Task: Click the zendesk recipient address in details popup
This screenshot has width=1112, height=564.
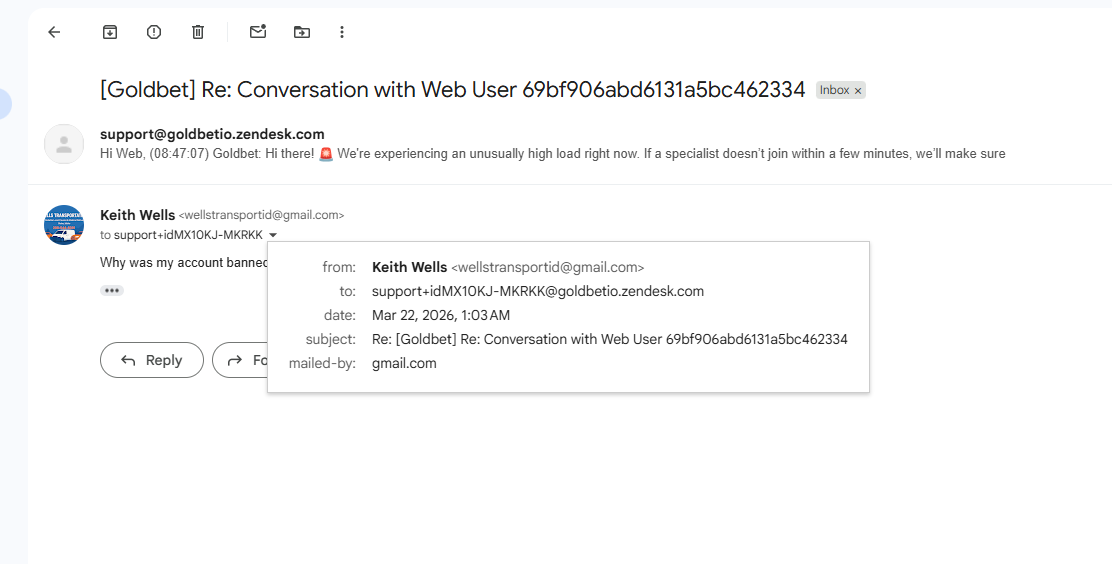Action: coord(537,291)
